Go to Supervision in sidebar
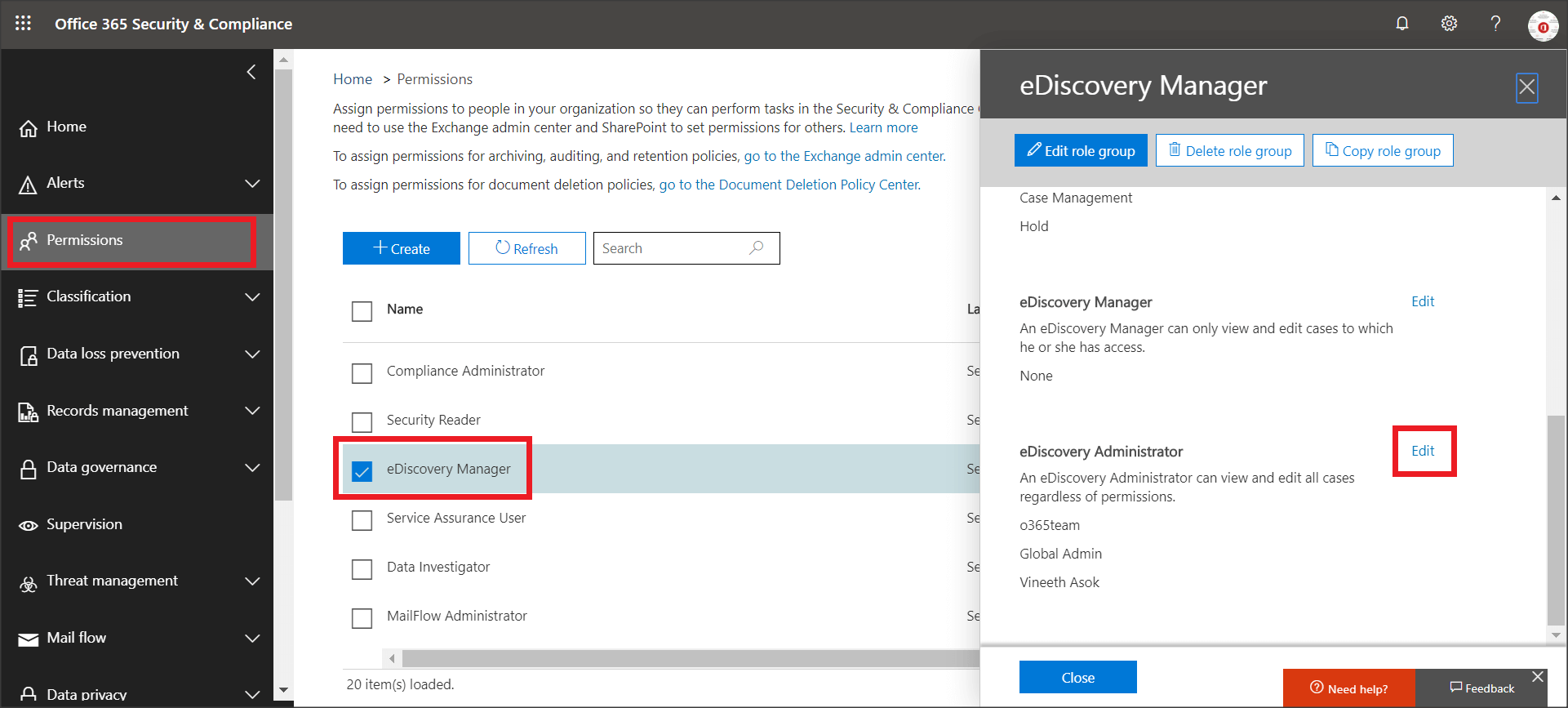This screenshot has width=1568, height=708. click(x=84, y=524)
